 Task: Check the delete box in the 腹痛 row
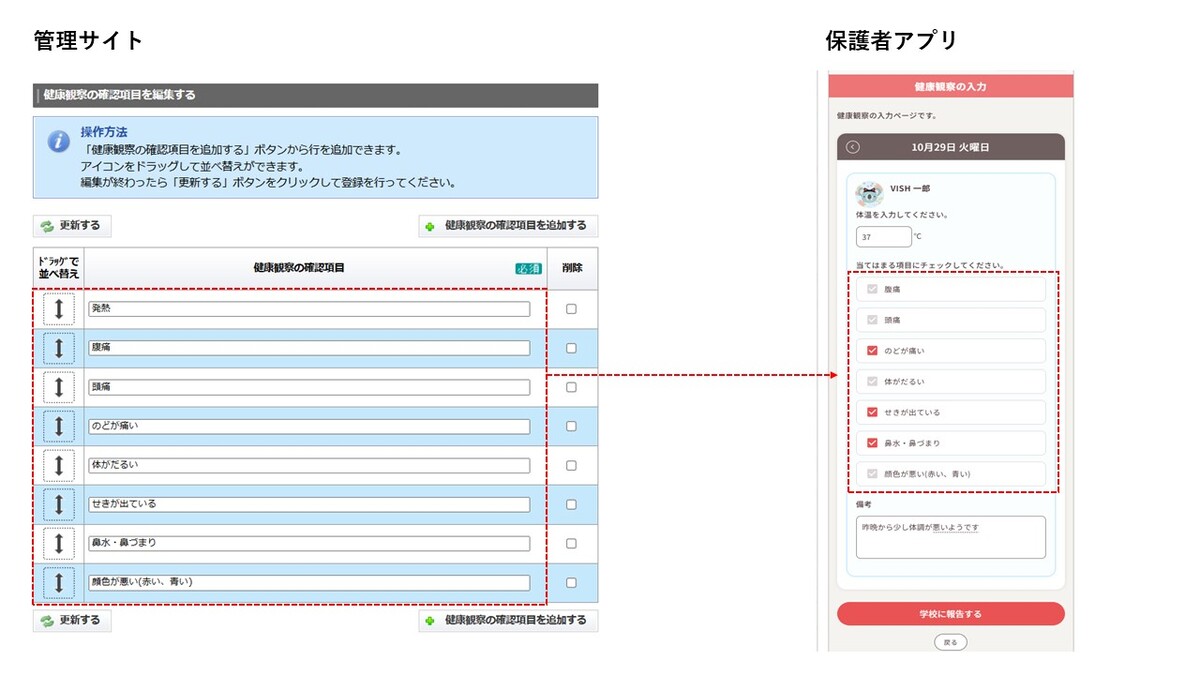tap(571, 348)
